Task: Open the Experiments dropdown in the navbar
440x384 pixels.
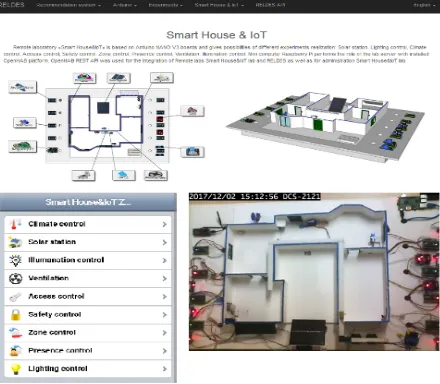Action: (165, 5)
